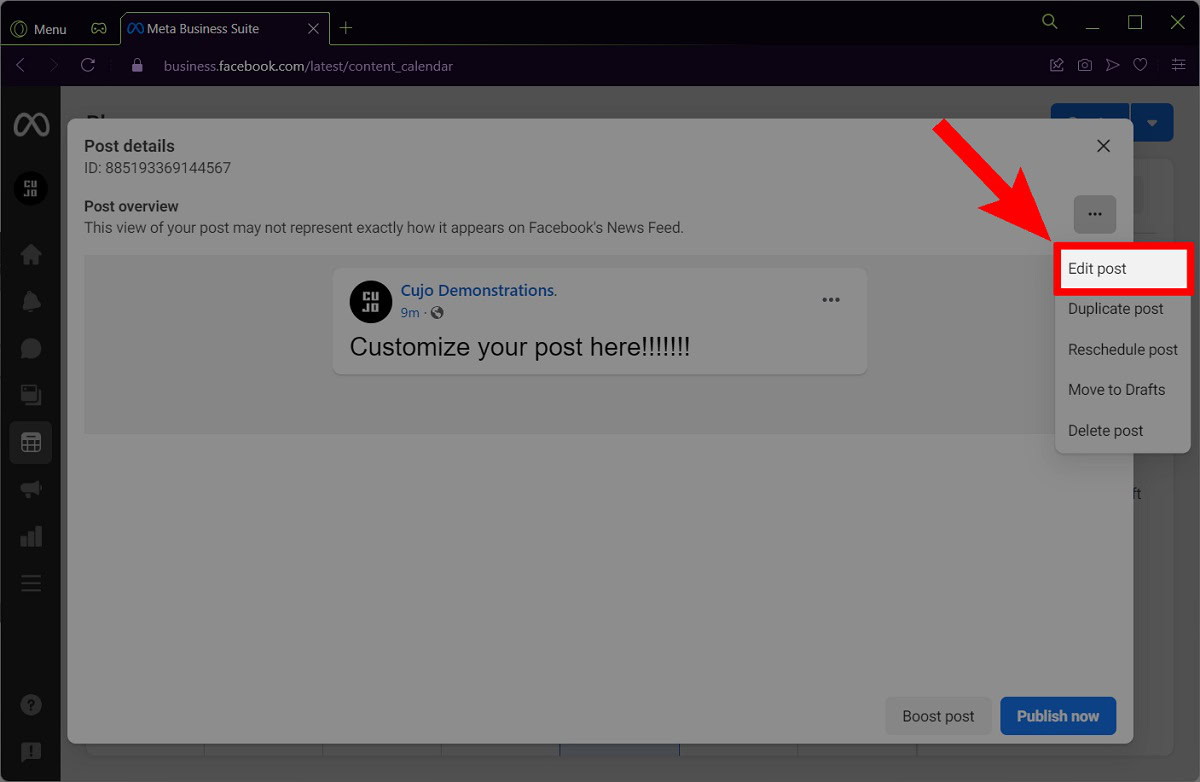Bookmark page with heart icon

(1140, 66)
